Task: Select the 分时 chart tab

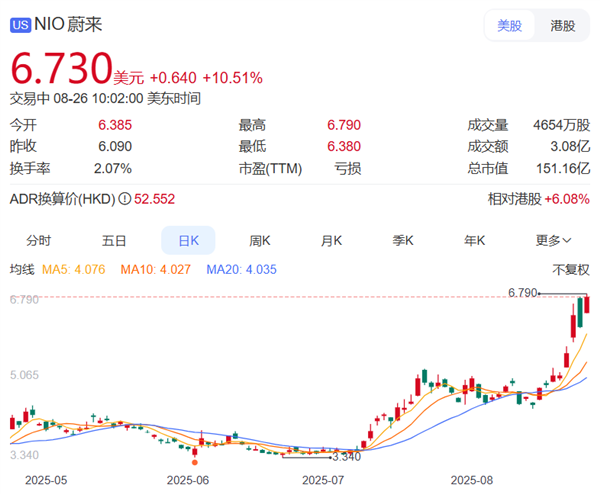Action: tap(39, 241)
